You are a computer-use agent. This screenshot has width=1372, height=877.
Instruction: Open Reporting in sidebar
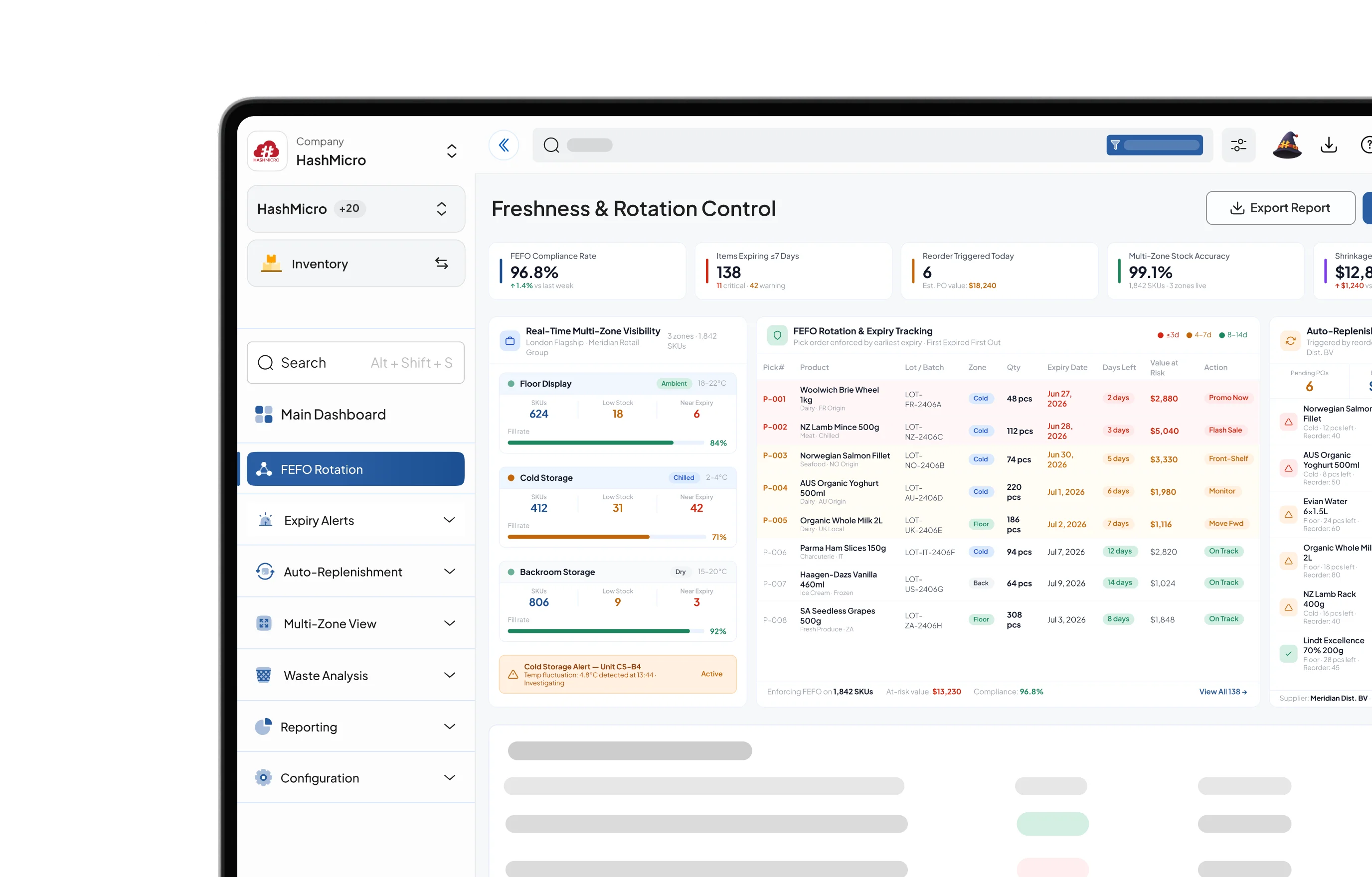tap(356, 727)
